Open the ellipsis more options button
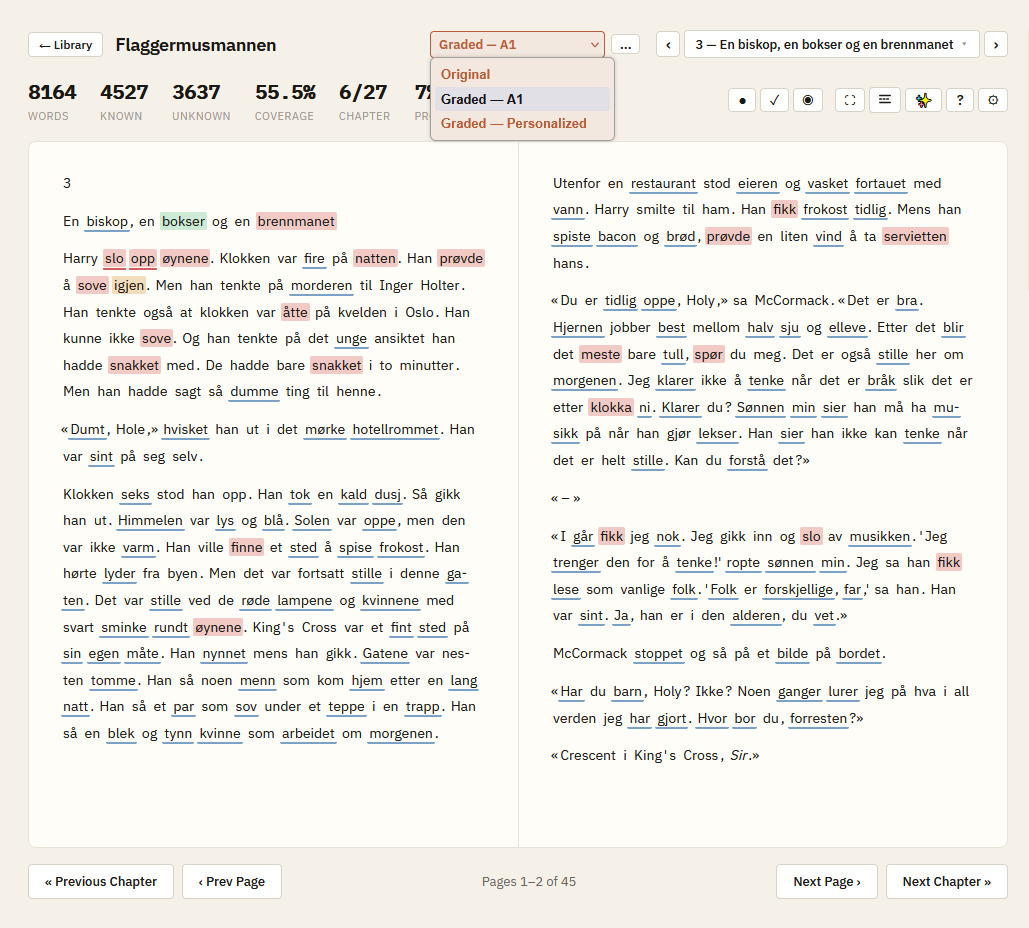This screenshot has height=928, width=1029. tap(625, 45)
